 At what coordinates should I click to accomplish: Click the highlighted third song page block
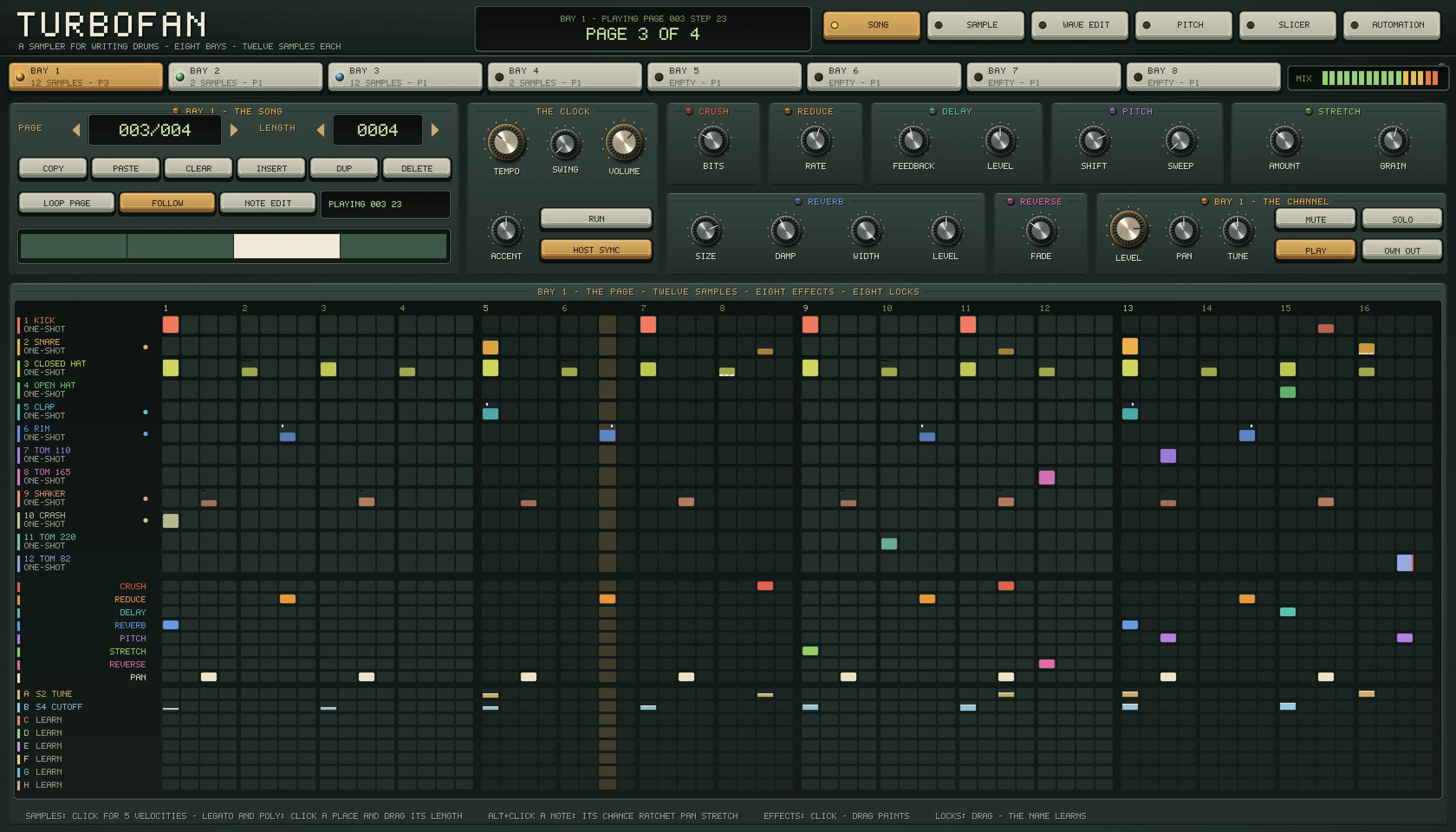pyautogui.click(x=286, y=246)
